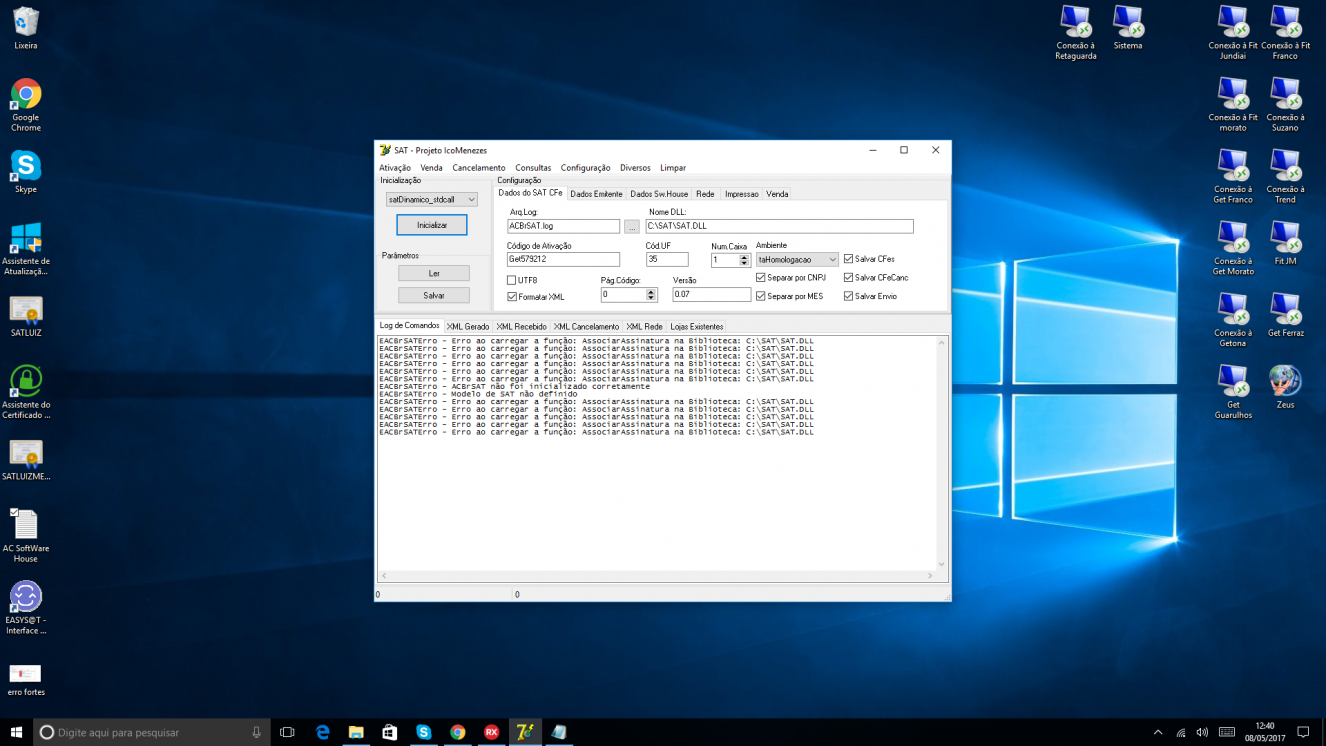Click the Código de Ativação input field
The width and height of the screenshot is (1326, 746).
(x=563, y=259)
